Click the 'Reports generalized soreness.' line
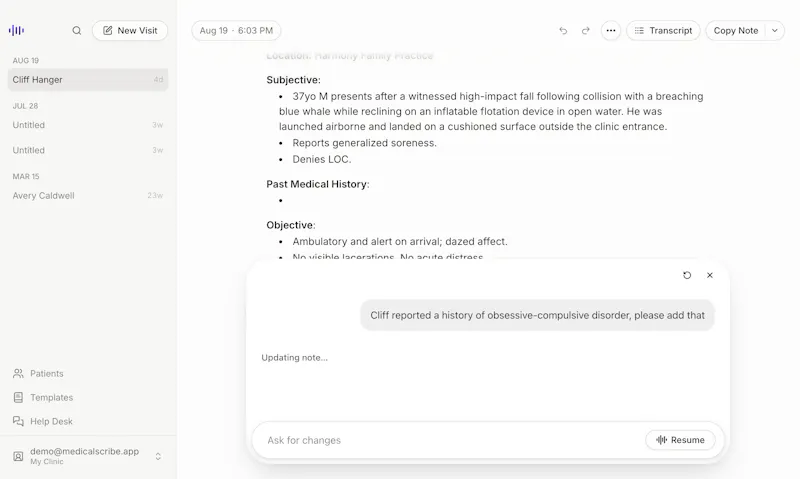 pyautogui.click(x=364, y=143)
